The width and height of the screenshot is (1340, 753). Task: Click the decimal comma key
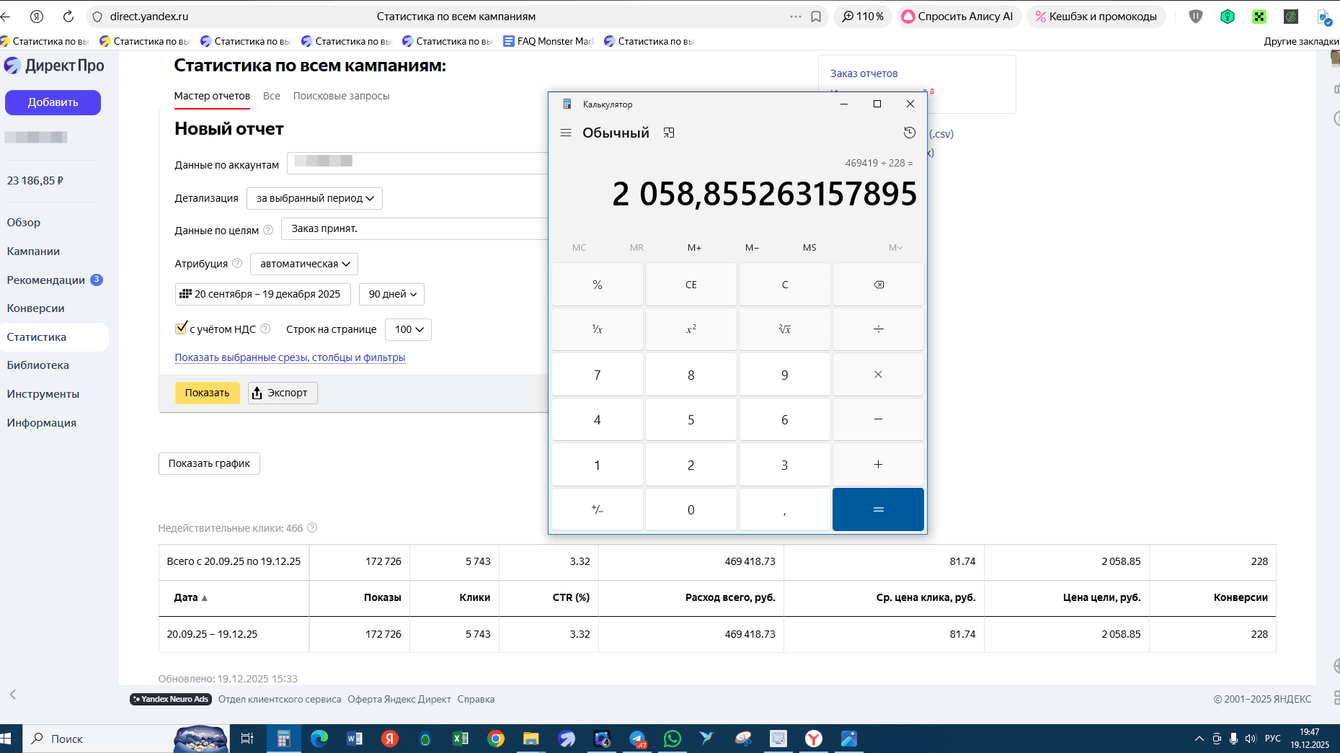click(785, 510)
